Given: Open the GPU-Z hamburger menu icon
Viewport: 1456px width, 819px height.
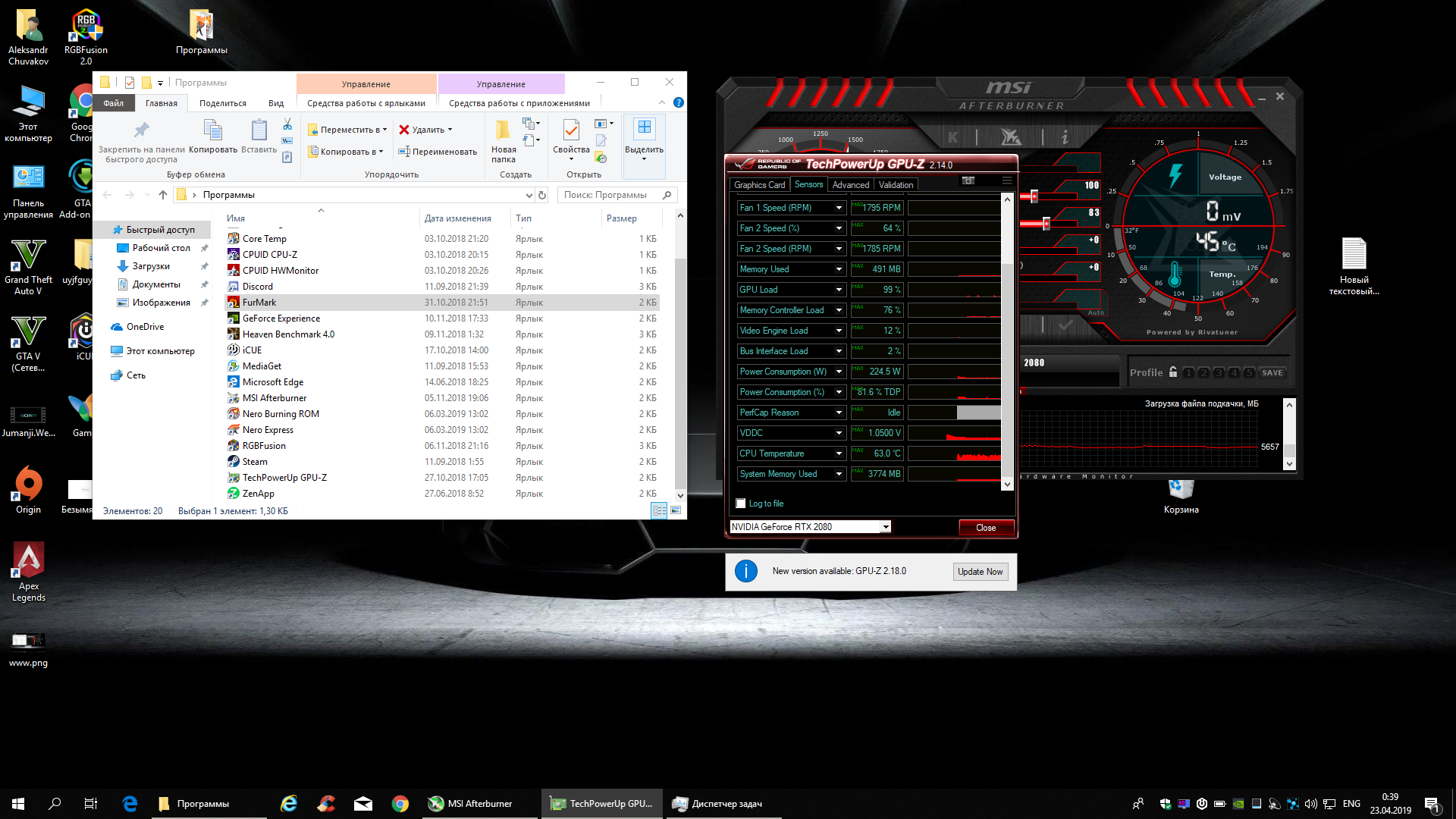Looking at the screenshot, I should (x=1006, y=180).
